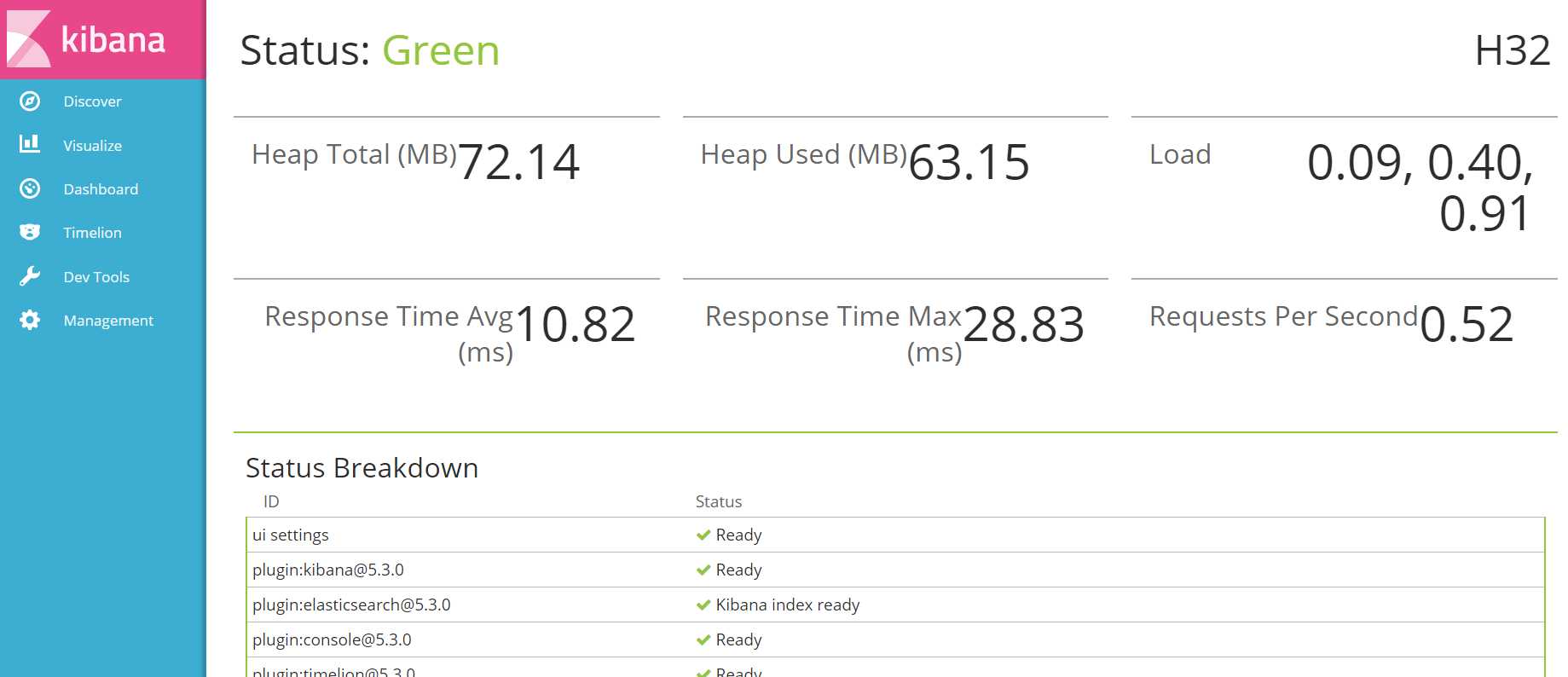Click the 63.15 heap used value
Image resolution: width=1568 pixels, height=677 pixels.
pos(969,162)
